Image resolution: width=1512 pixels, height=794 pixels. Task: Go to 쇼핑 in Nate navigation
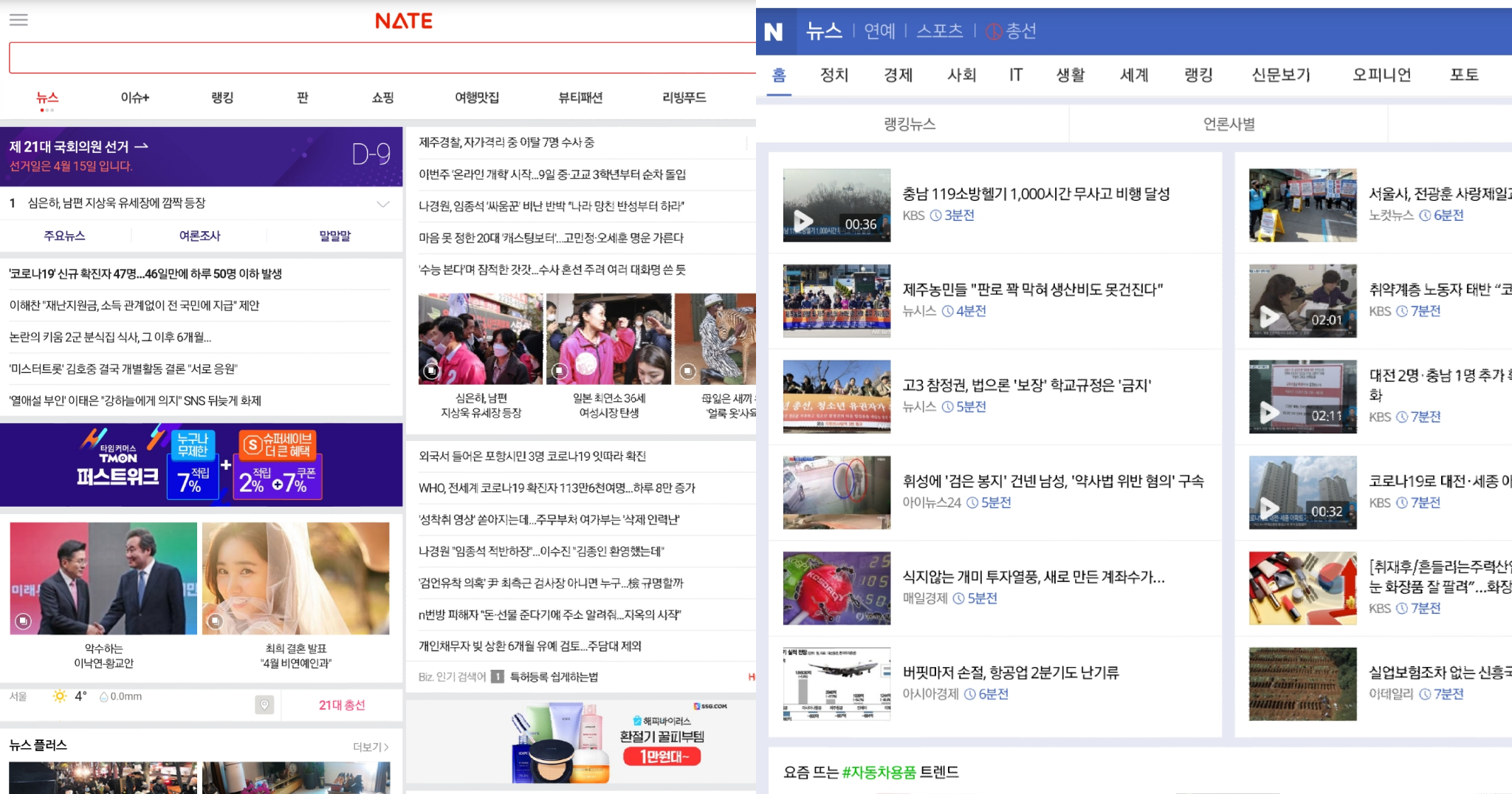coord(382,97)
